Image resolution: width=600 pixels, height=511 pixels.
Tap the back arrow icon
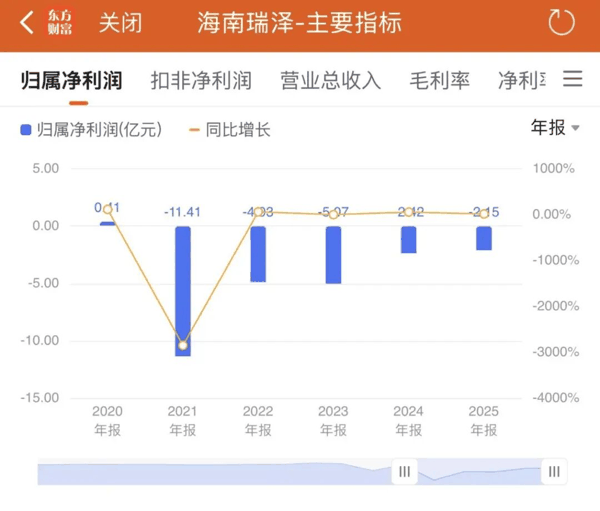26,23
